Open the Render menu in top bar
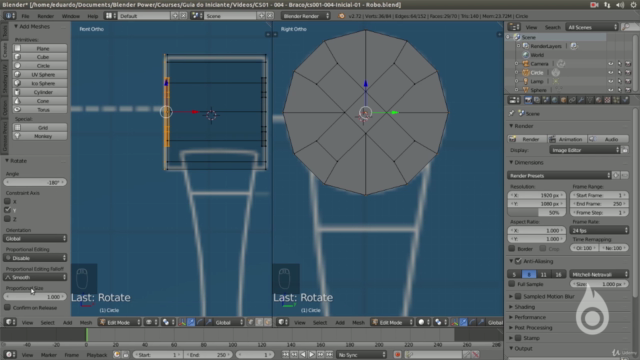 coord(46,16)
